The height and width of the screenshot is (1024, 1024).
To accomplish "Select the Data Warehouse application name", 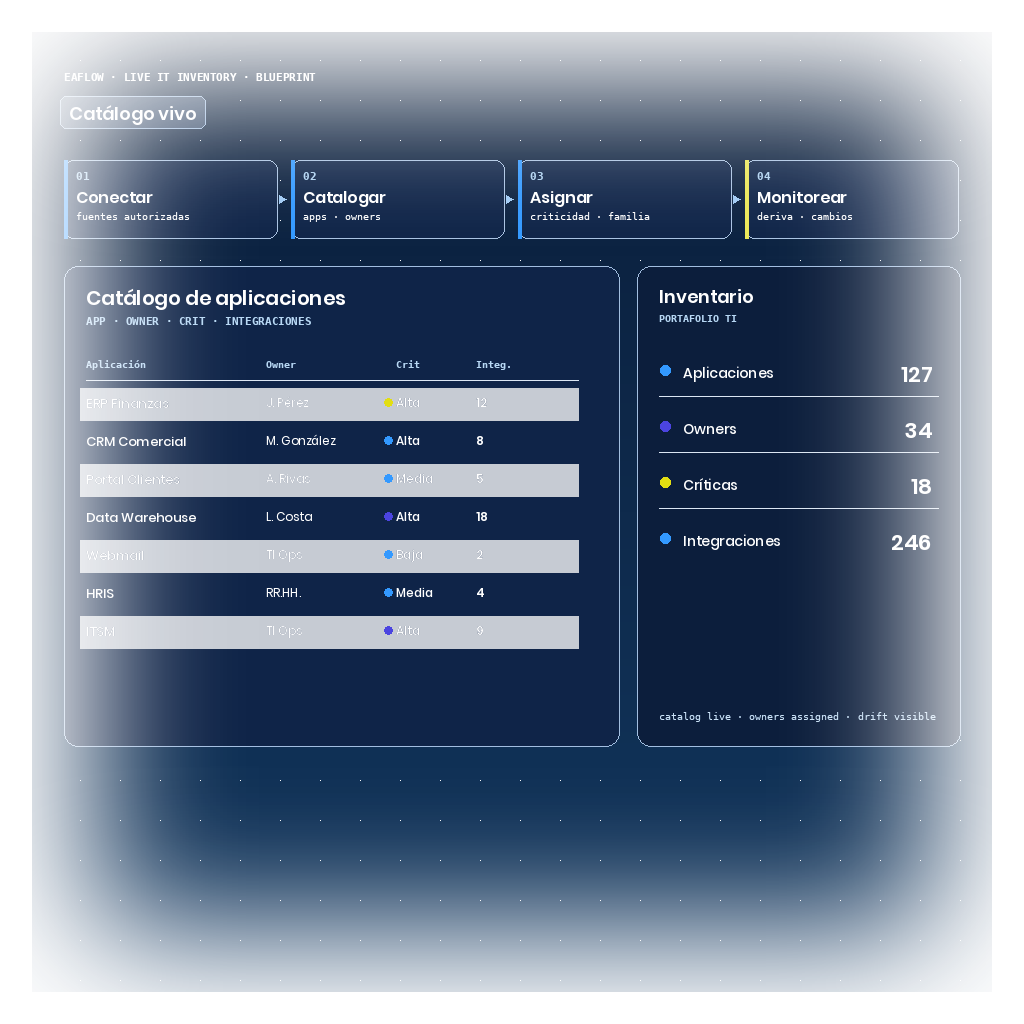I will [141, 517].
